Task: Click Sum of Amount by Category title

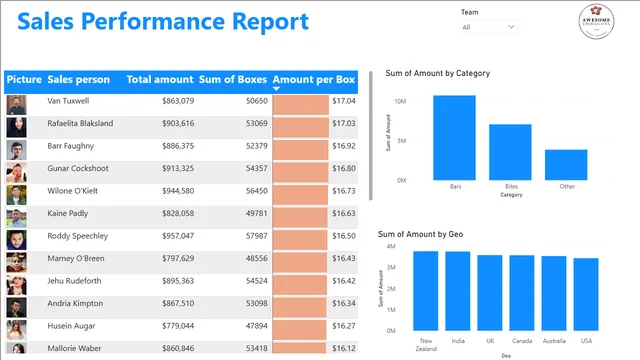Action: click(438, 73)
